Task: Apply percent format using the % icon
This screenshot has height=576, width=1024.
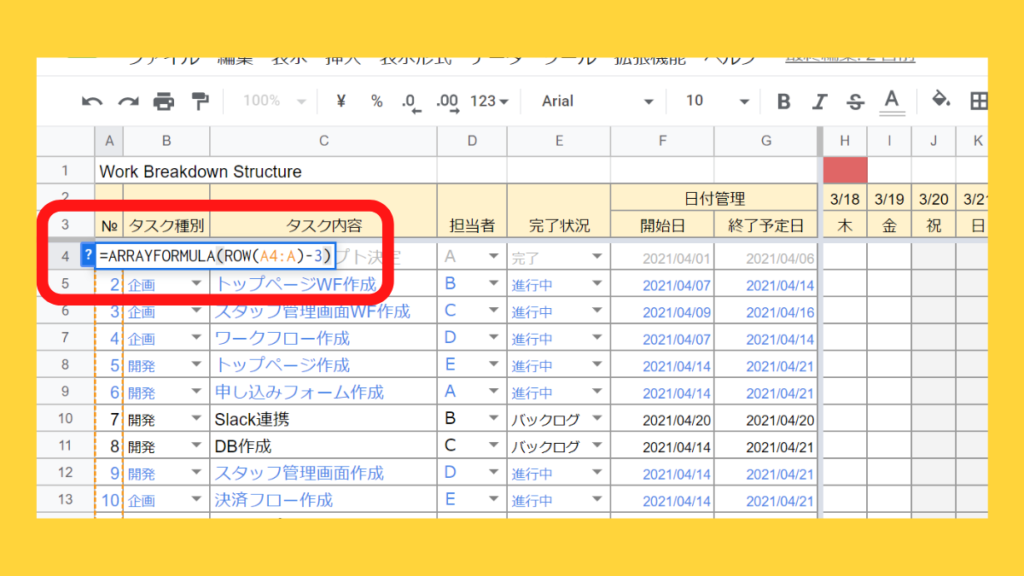Action: (x=376, y=101)
